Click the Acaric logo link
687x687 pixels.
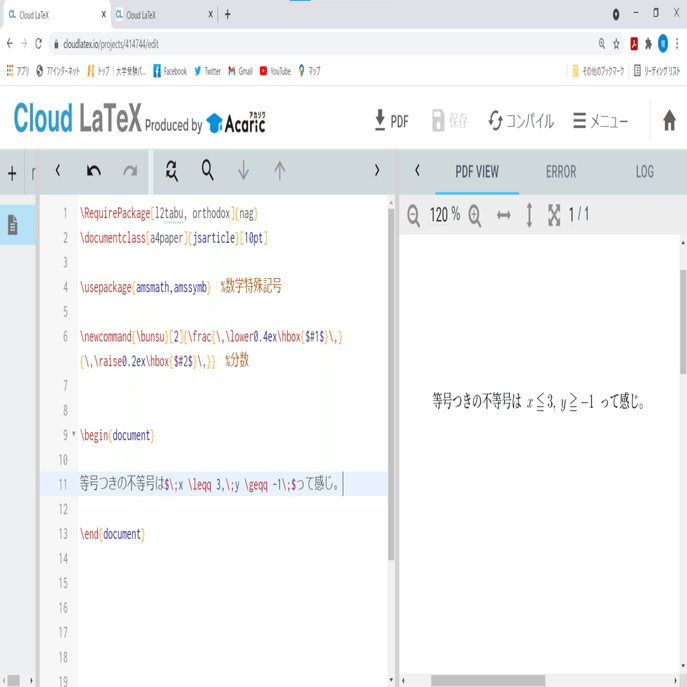click(x=236, y=122)
